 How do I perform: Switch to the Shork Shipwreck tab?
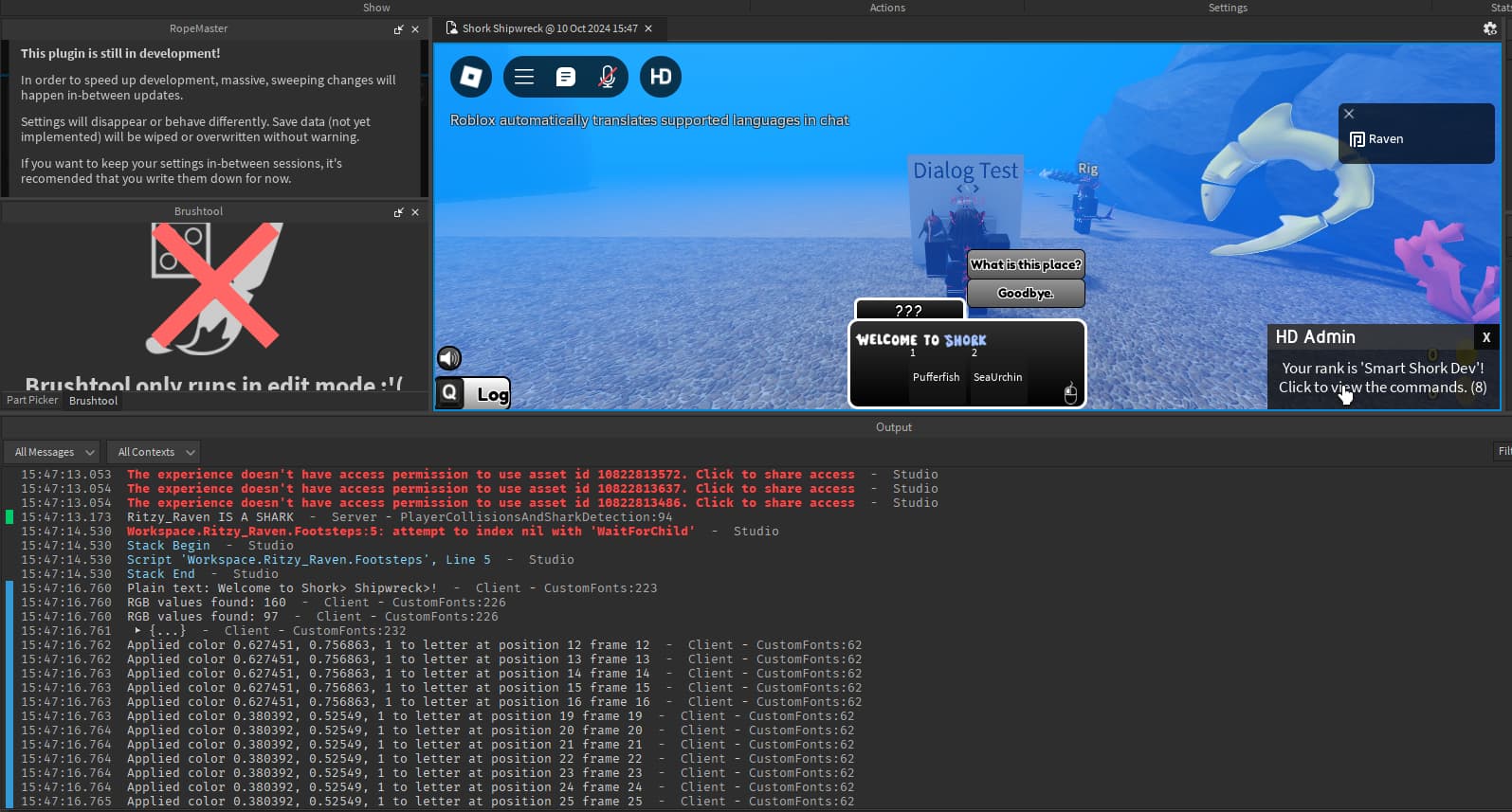click(x=549, y=28)
